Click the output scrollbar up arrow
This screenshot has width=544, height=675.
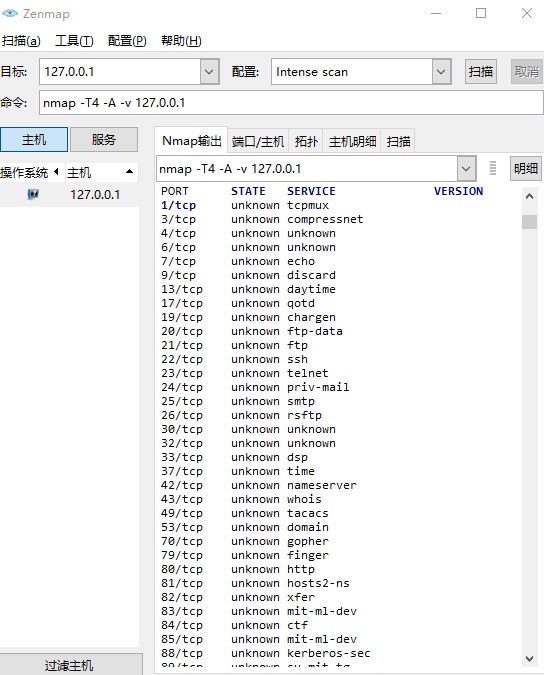529,196
